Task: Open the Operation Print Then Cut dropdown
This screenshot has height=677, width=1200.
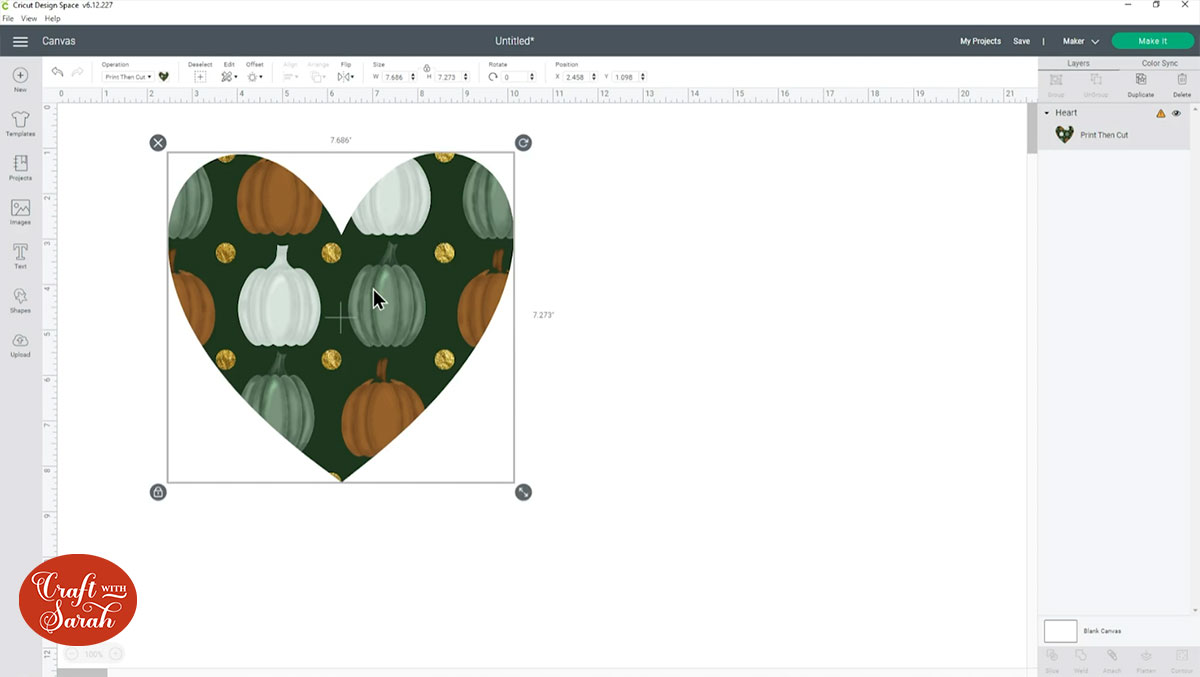Action: [127, 77]
